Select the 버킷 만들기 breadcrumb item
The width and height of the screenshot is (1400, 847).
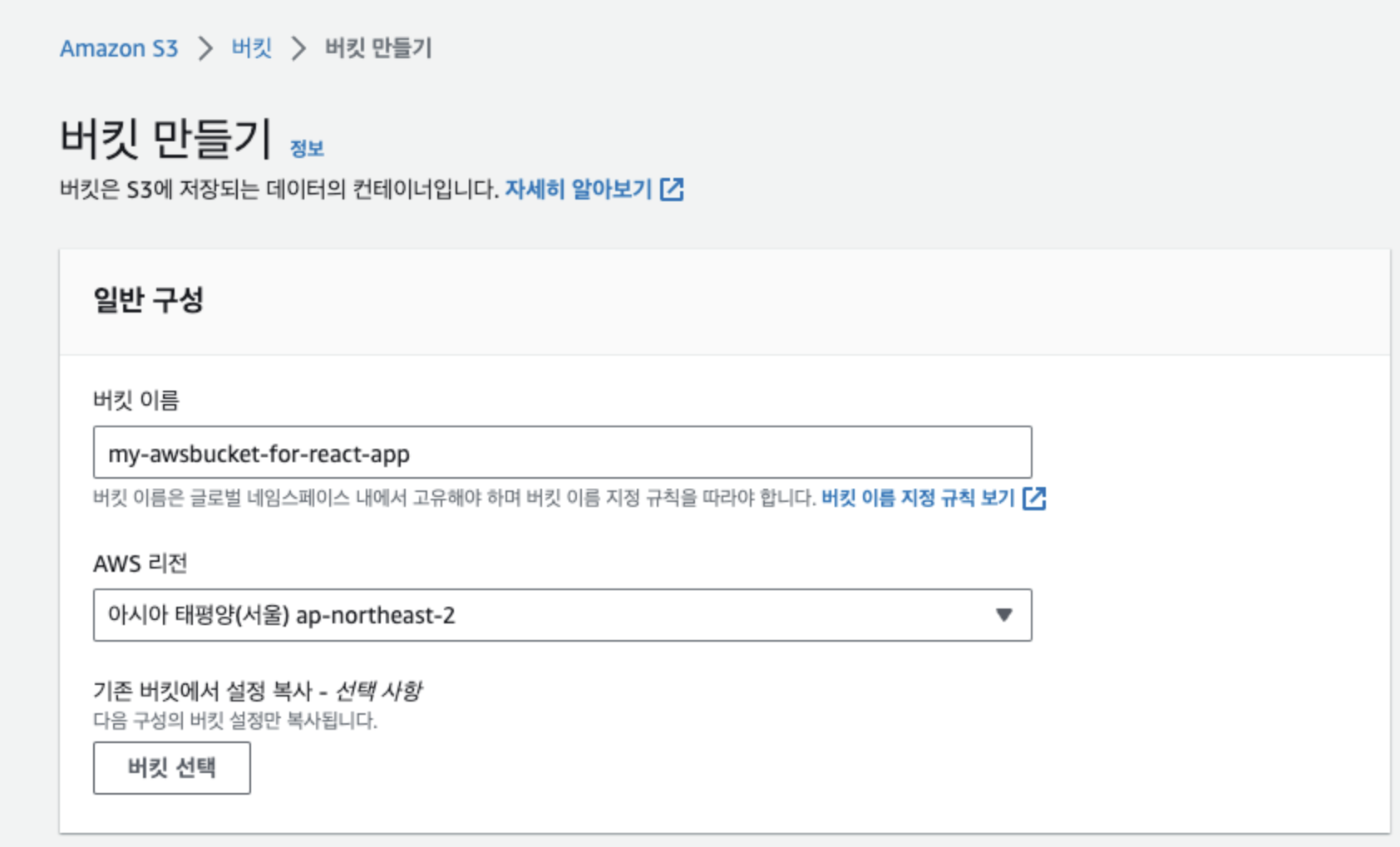pyautogui.click(x=378, y=47)
